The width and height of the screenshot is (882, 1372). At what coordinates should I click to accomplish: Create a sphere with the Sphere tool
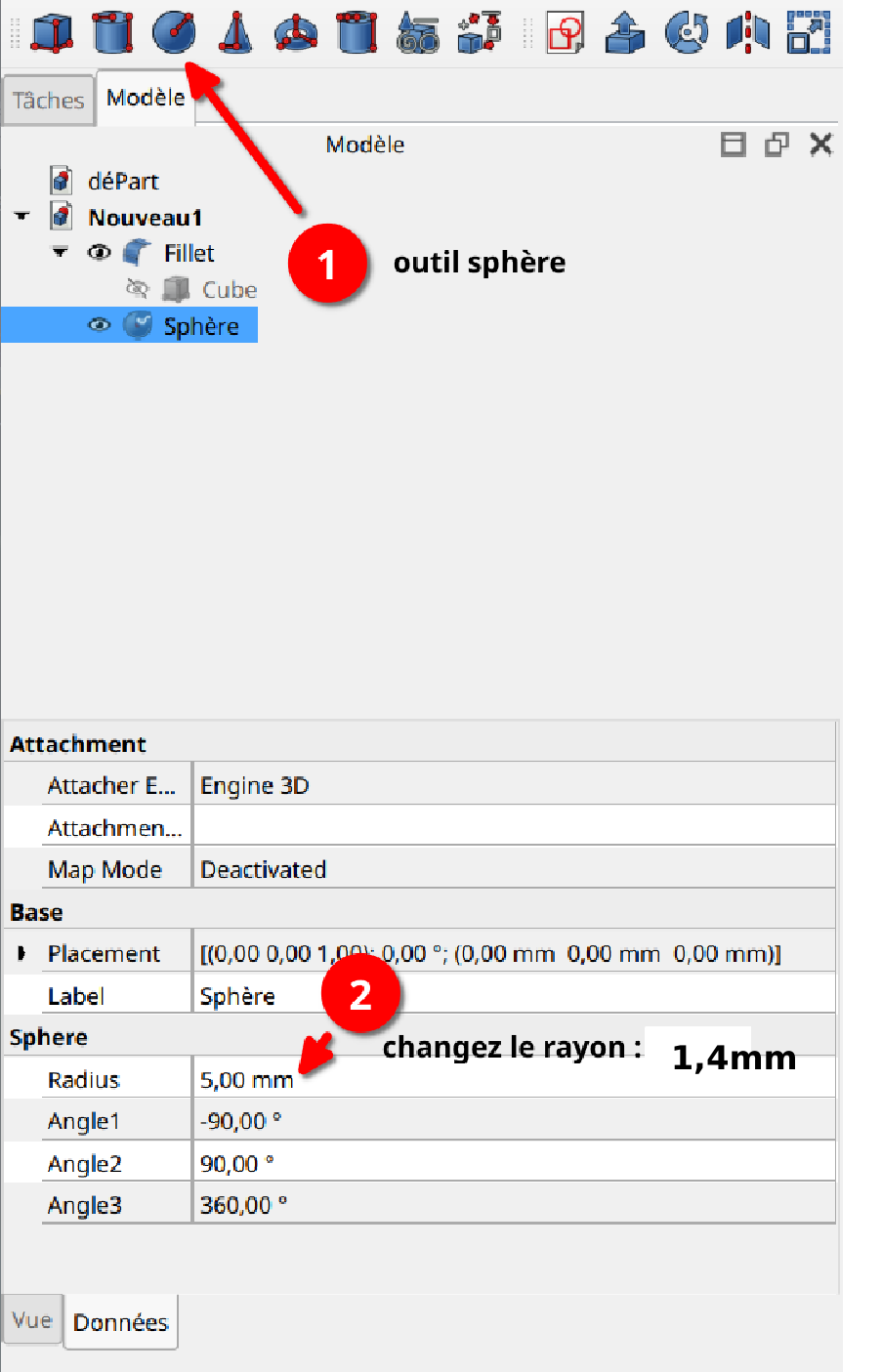pyautogui.click(x=174, y=31)
